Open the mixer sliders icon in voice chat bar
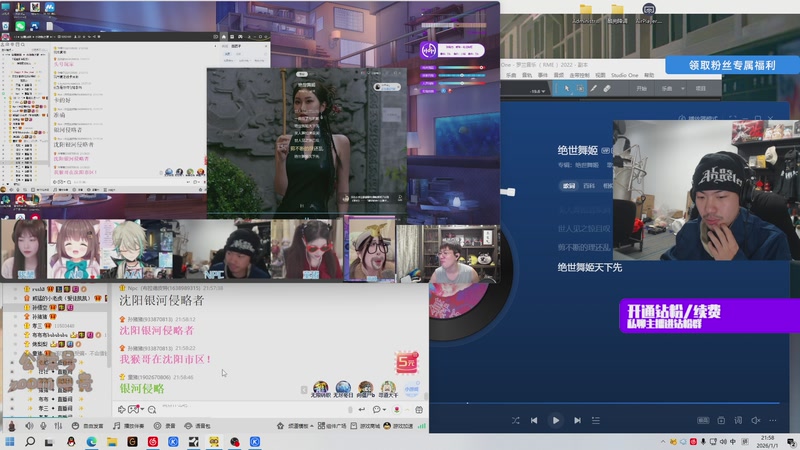This screenshot has width=800, height=450. [x=58, y=426]
